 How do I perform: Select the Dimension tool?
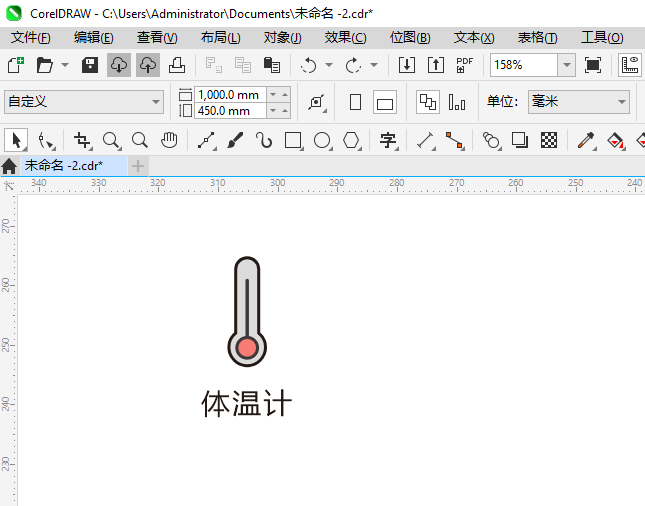[x=426, y=141]
